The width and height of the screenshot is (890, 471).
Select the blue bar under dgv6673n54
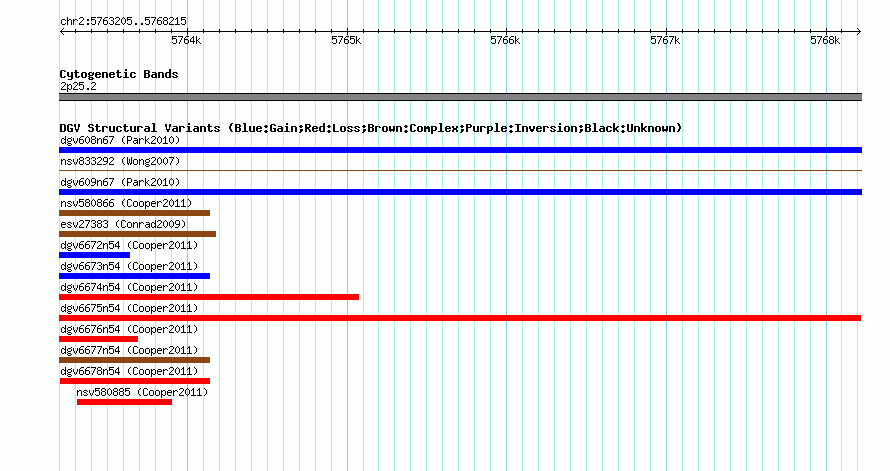tap(135, 276)
